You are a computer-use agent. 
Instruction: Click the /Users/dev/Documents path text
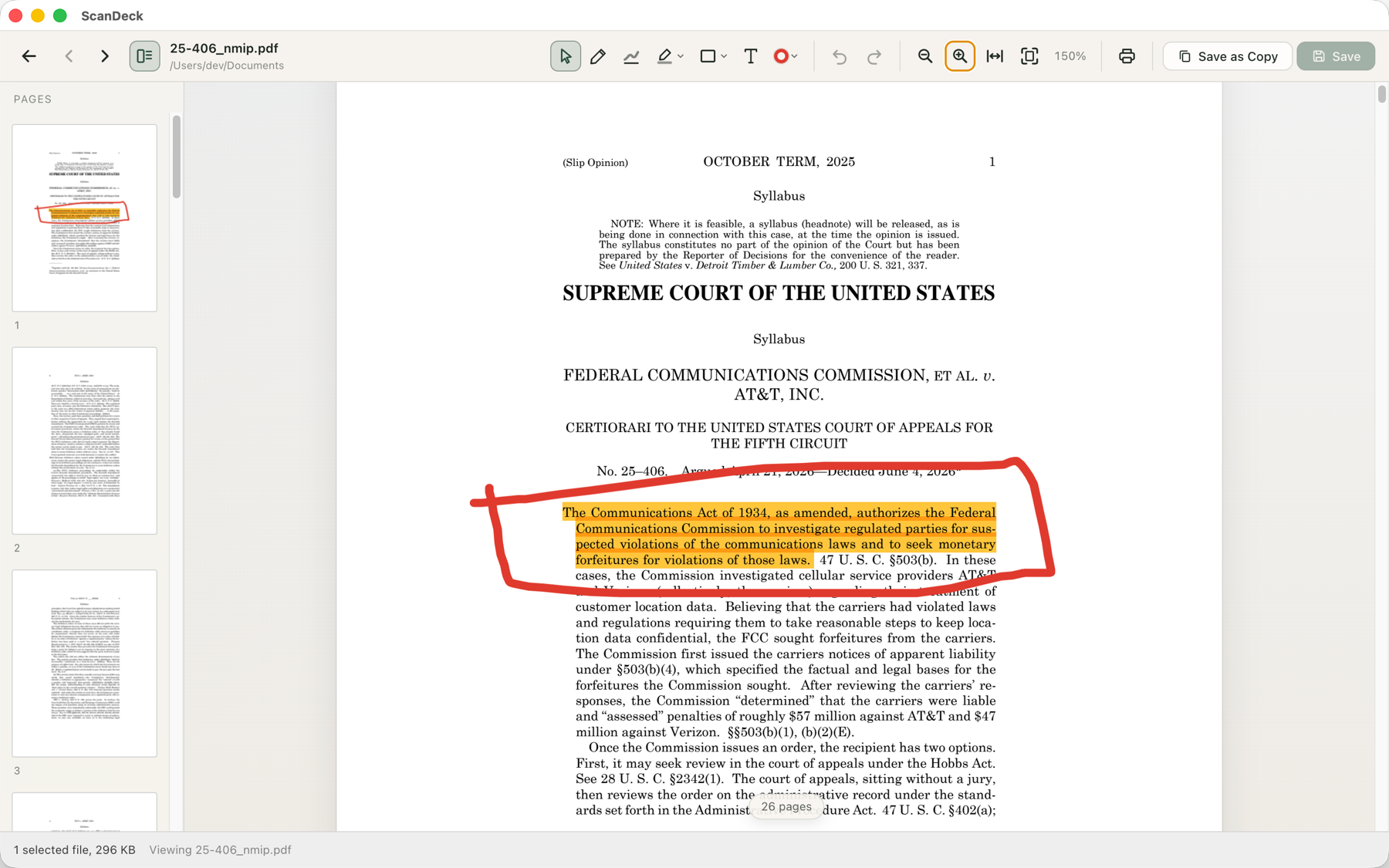(227, 66)
